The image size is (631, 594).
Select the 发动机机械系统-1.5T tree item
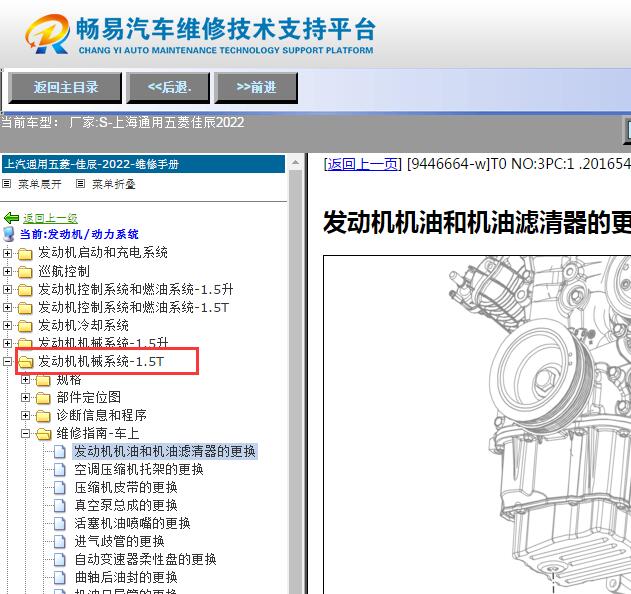tap(101, 361)
